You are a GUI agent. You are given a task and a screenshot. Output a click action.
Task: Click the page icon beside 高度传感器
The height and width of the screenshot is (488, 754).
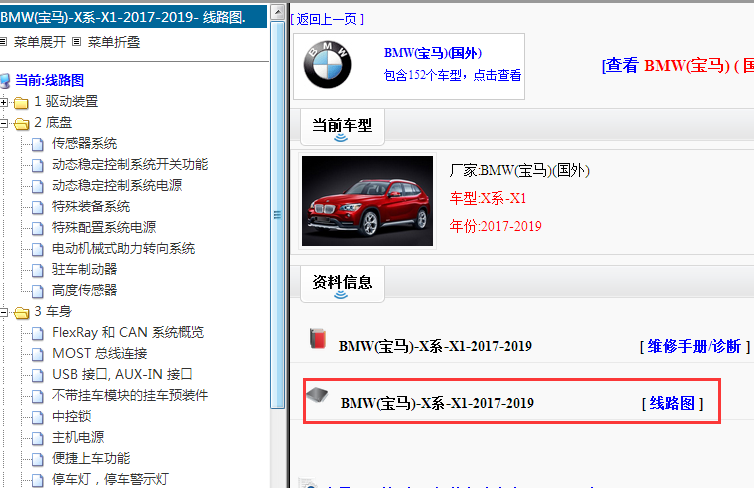tap(38, 291)
